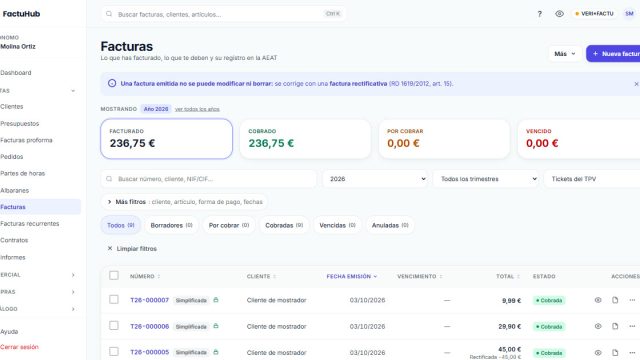Check the box for invoice T26-000005
The image size is (640, 360).
pos(114,352)
